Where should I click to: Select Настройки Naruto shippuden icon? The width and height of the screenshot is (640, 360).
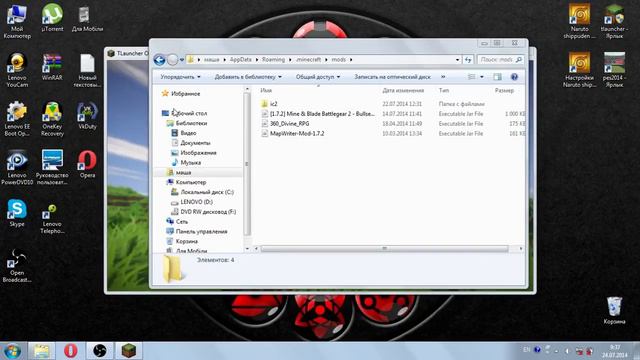coord(579,70)
